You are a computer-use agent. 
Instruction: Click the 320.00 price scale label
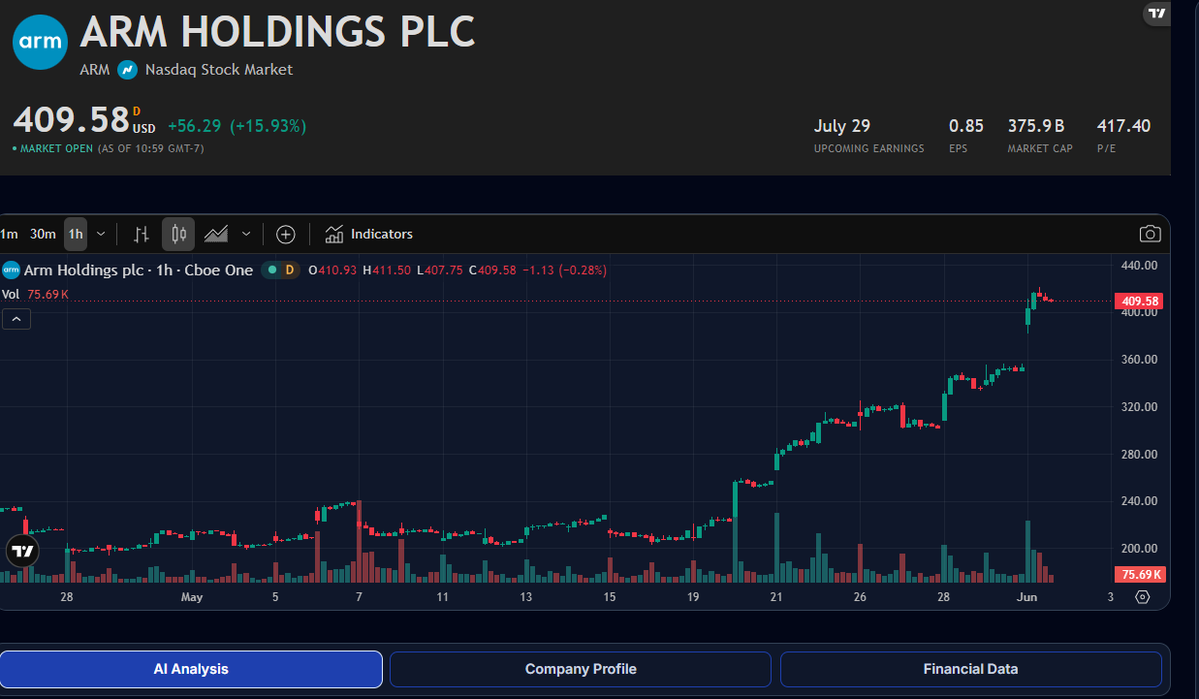tap(1139, 407)
